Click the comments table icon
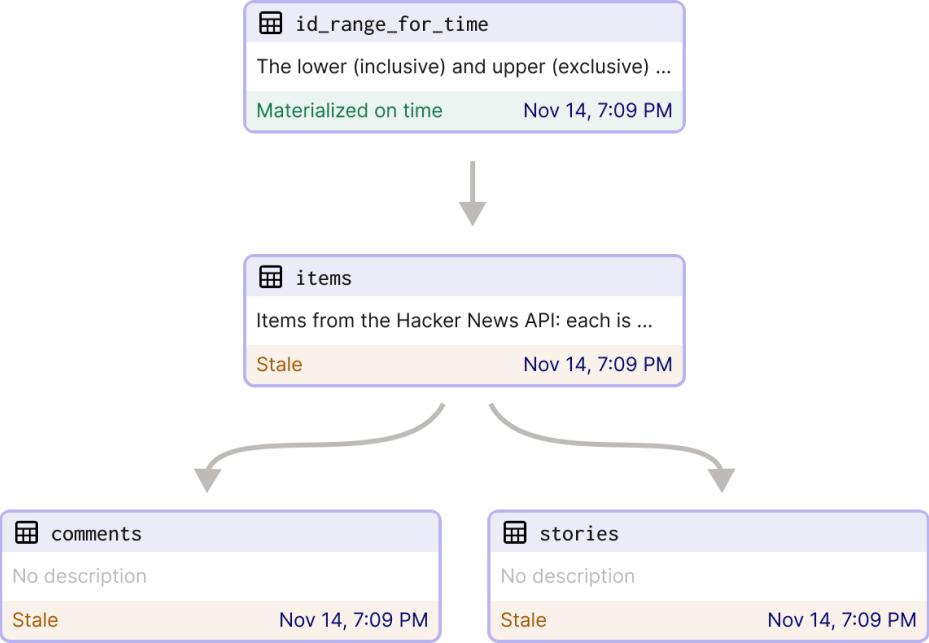 27,533
